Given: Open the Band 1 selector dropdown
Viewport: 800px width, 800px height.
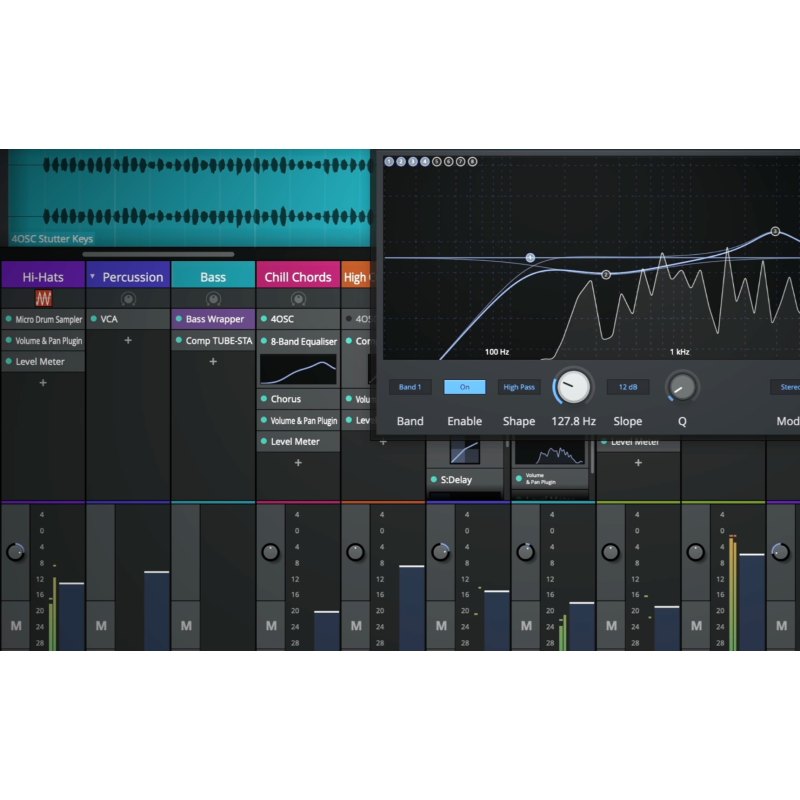Looking at the screenshot, I should point(410,387).
